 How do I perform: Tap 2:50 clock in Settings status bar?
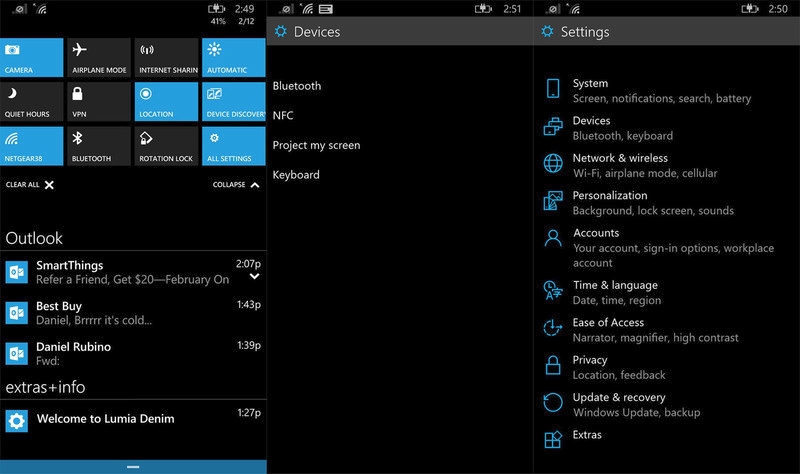[778, 9]
